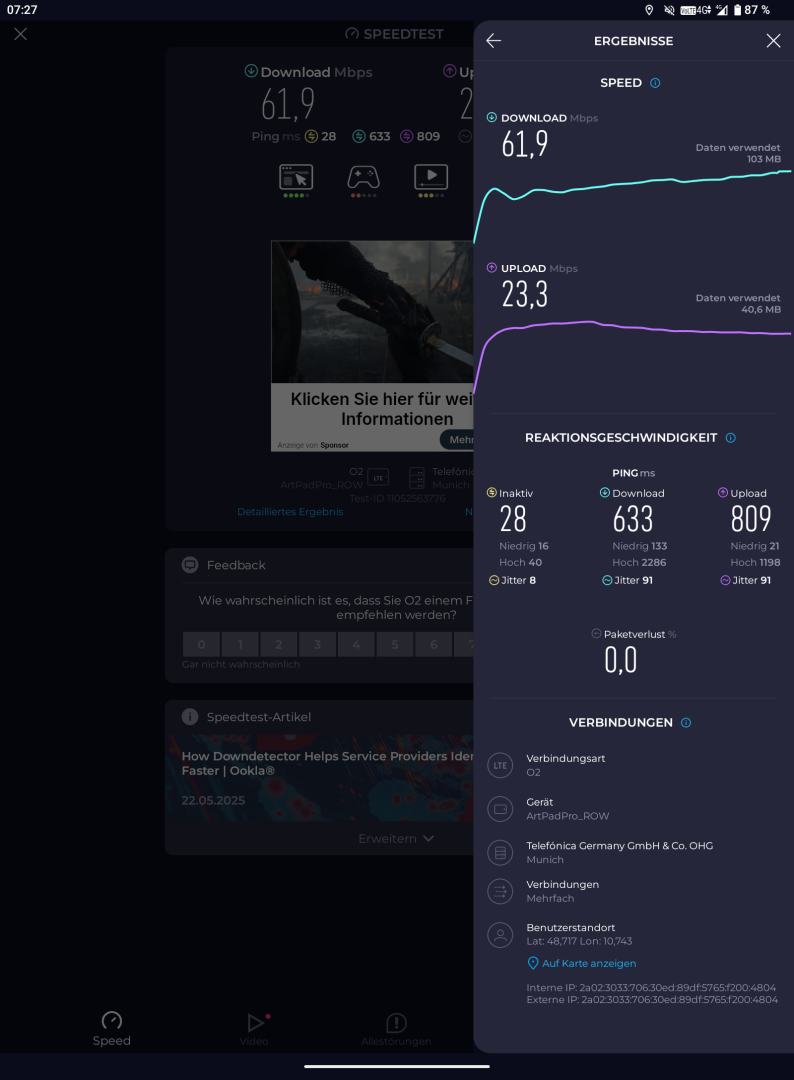This screenshot has height=1080, width=794.
Task: Click Interne IP address text
Action: pos(651,987)
